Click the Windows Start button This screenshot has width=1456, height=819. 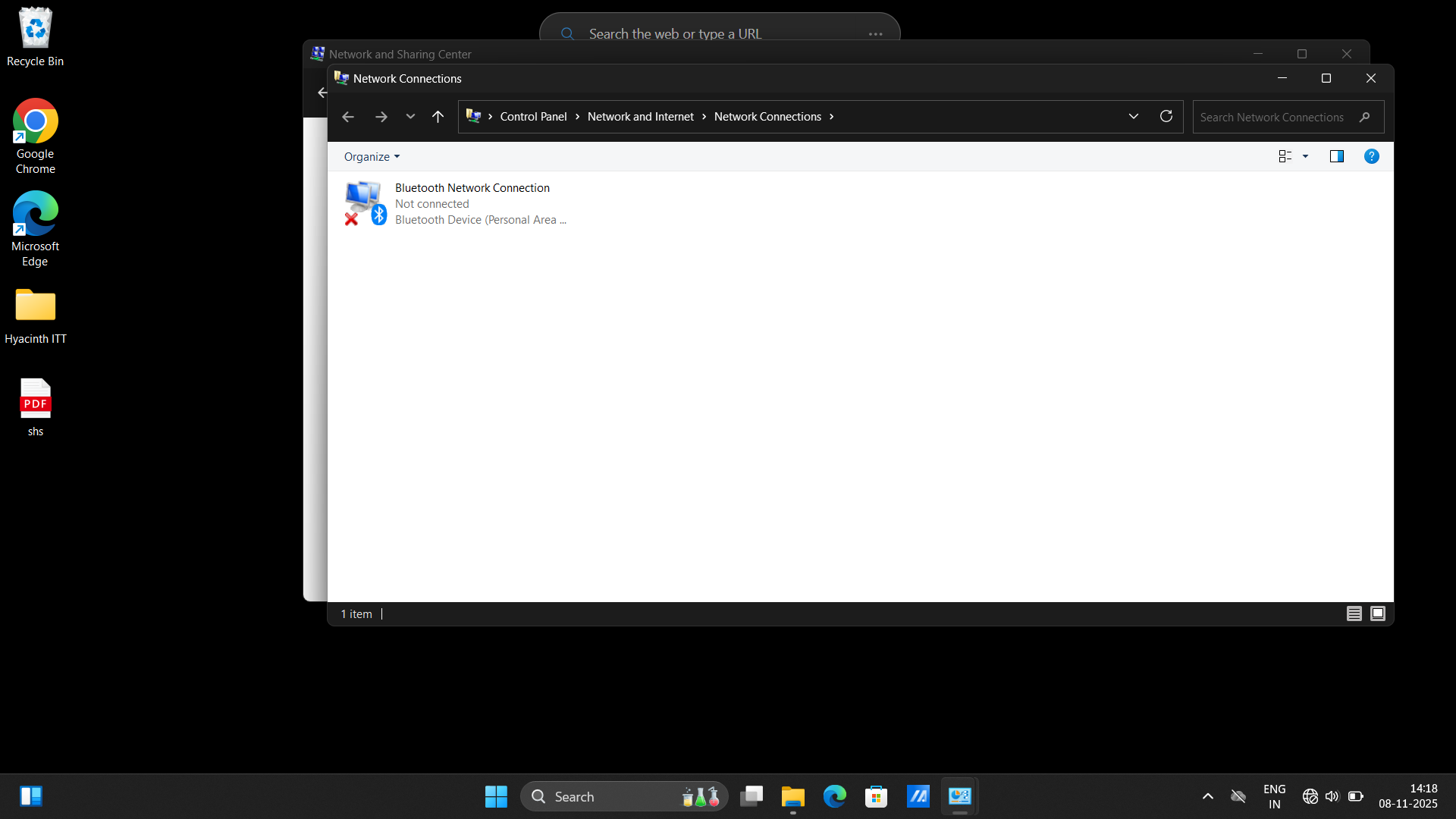[496, 796]
